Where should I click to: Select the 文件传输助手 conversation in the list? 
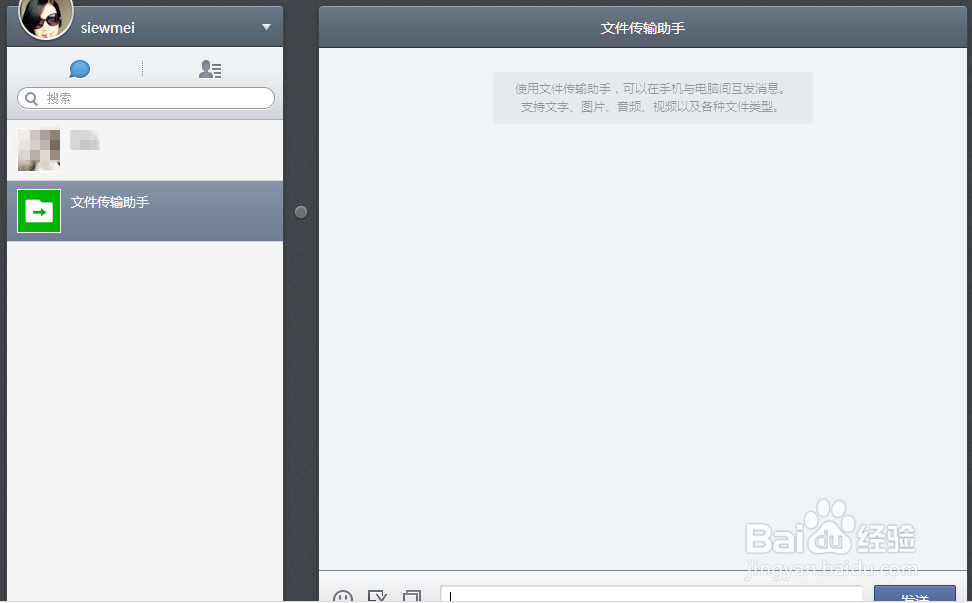145,211
